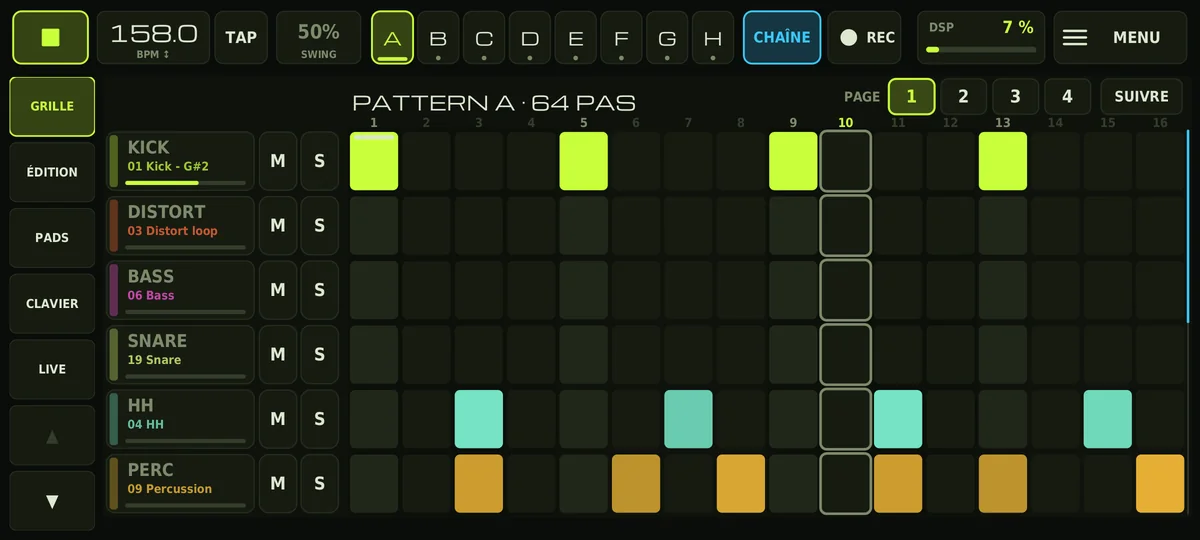Viewport: 1200px width, 540px height.
Task: Switch to the ÉDITION view
Action: [52, 172]
